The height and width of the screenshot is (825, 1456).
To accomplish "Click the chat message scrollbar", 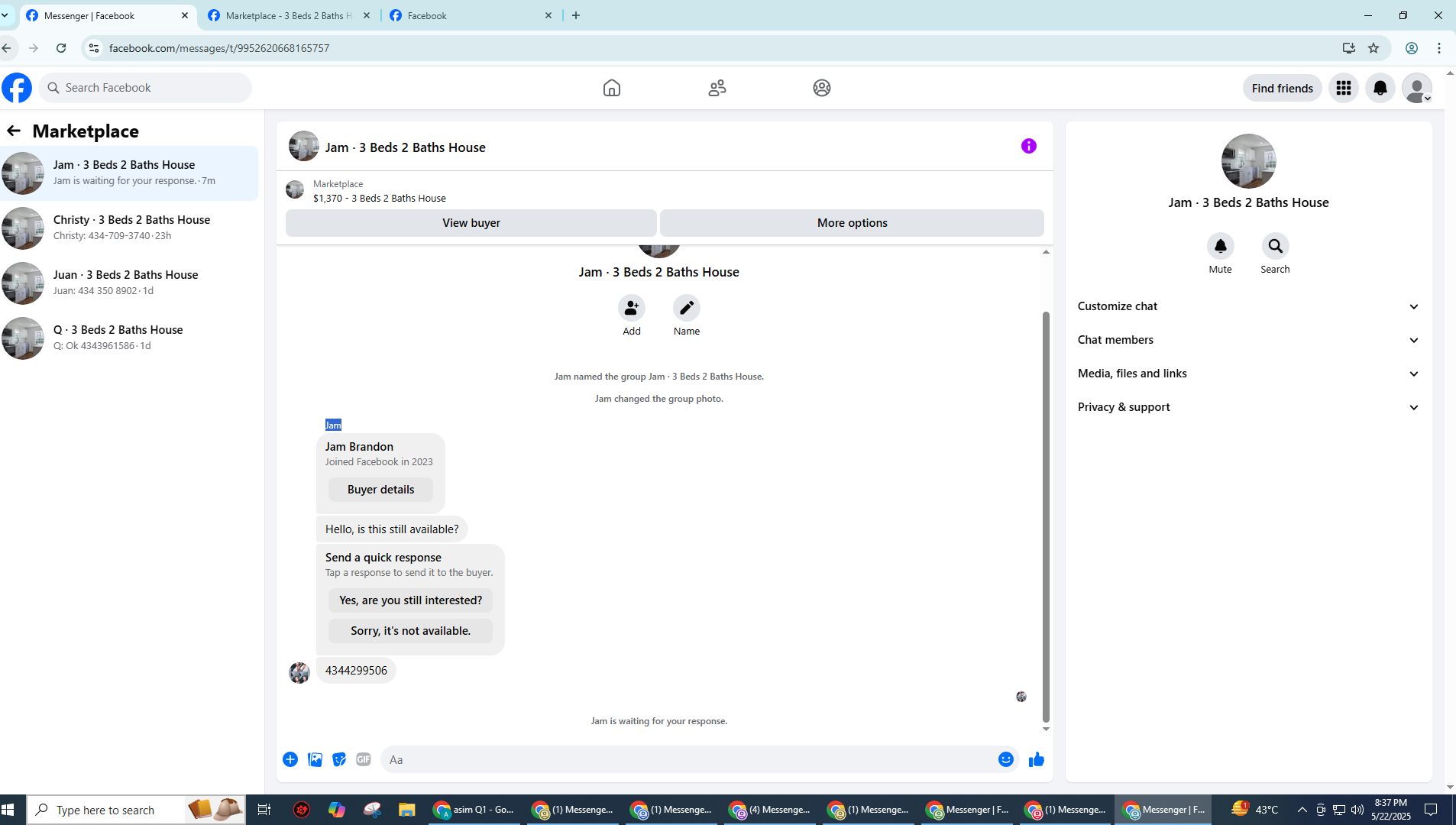I will pos(1046,516).
